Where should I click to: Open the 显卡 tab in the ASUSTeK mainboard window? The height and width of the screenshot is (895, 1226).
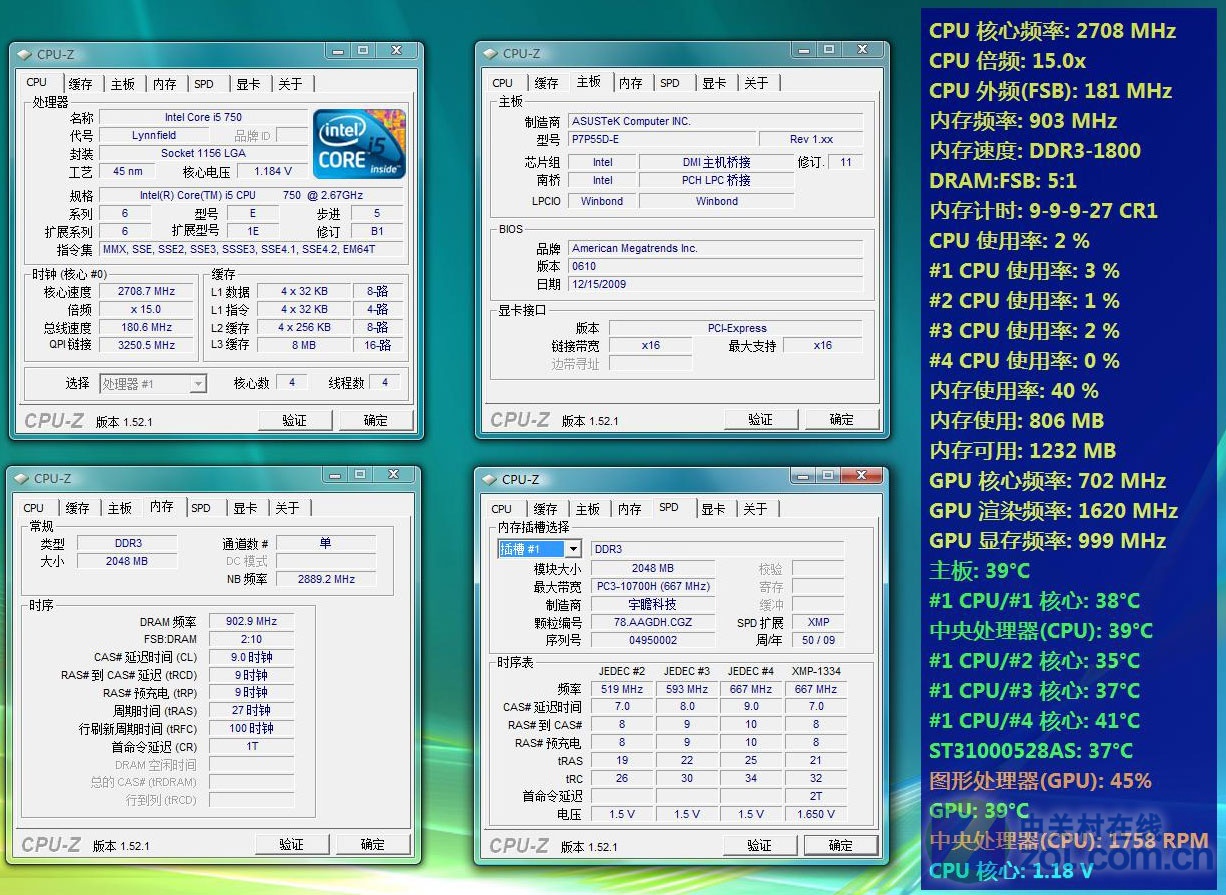point(714,83)
